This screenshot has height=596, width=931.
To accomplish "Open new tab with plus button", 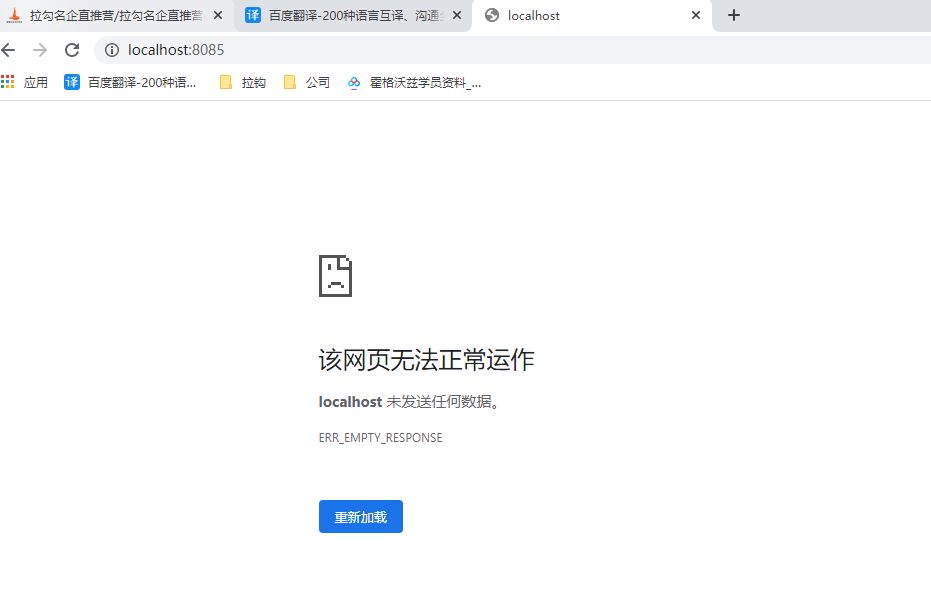I will coord(734,15).
